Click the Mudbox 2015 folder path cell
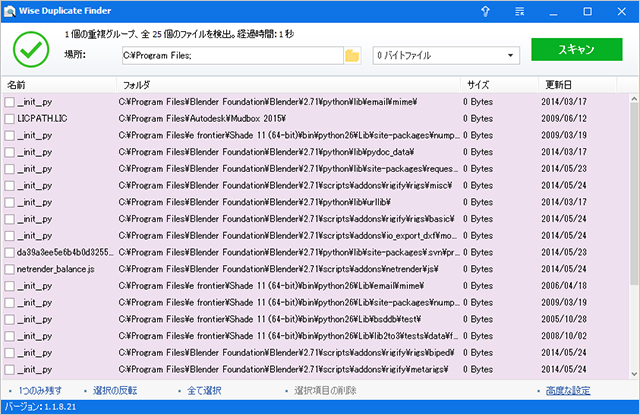The image size is (640, 415). pos(202,119)
